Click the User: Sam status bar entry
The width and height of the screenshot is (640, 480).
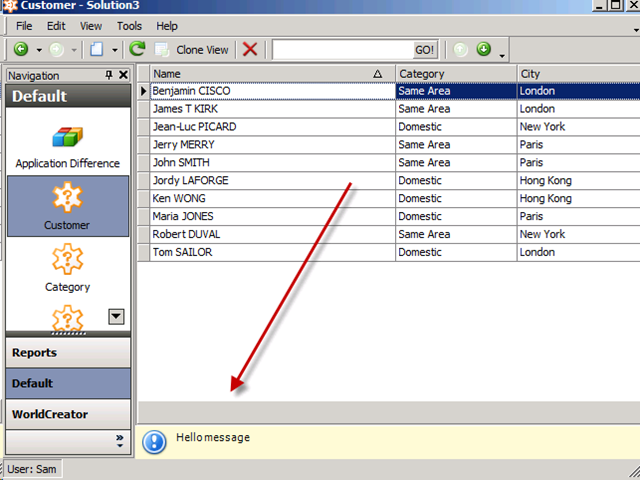point(32,469)
